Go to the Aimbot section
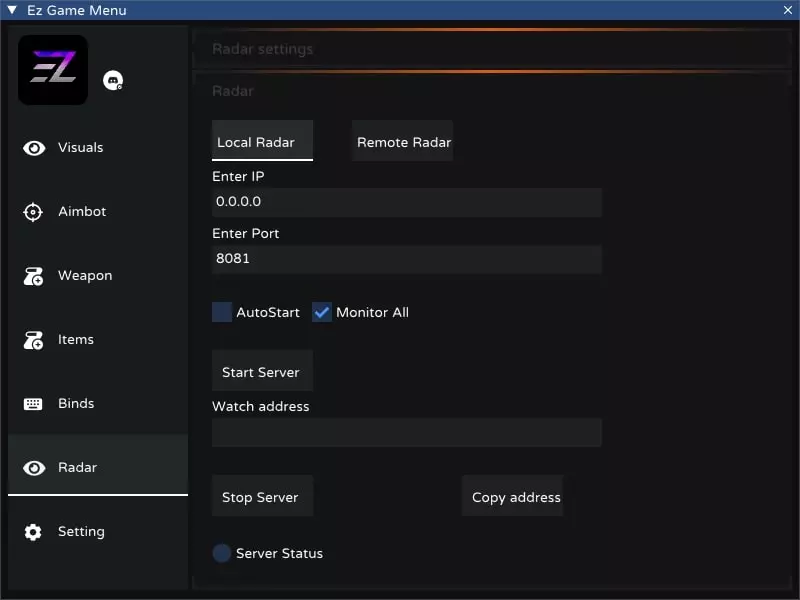 coord(82,211)
